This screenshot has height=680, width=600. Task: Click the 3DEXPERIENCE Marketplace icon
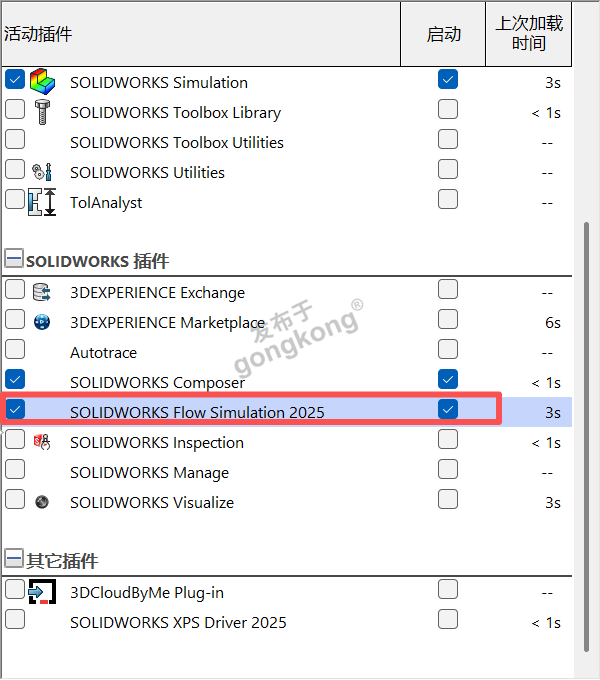click(x=42, y=322)
